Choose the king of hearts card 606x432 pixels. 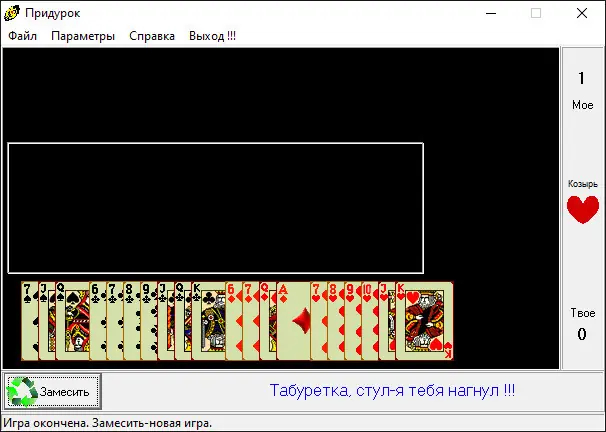[x=424, y=321]
